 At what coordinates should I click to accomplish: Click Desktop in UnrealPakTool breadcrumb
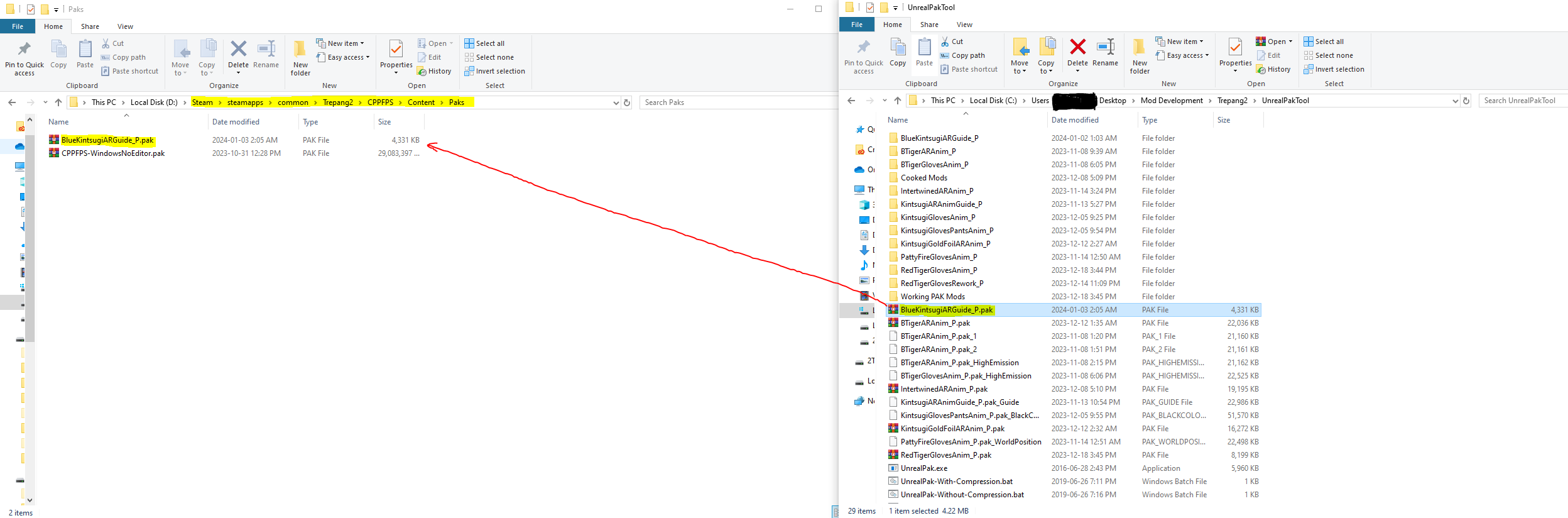(1113, 101)
